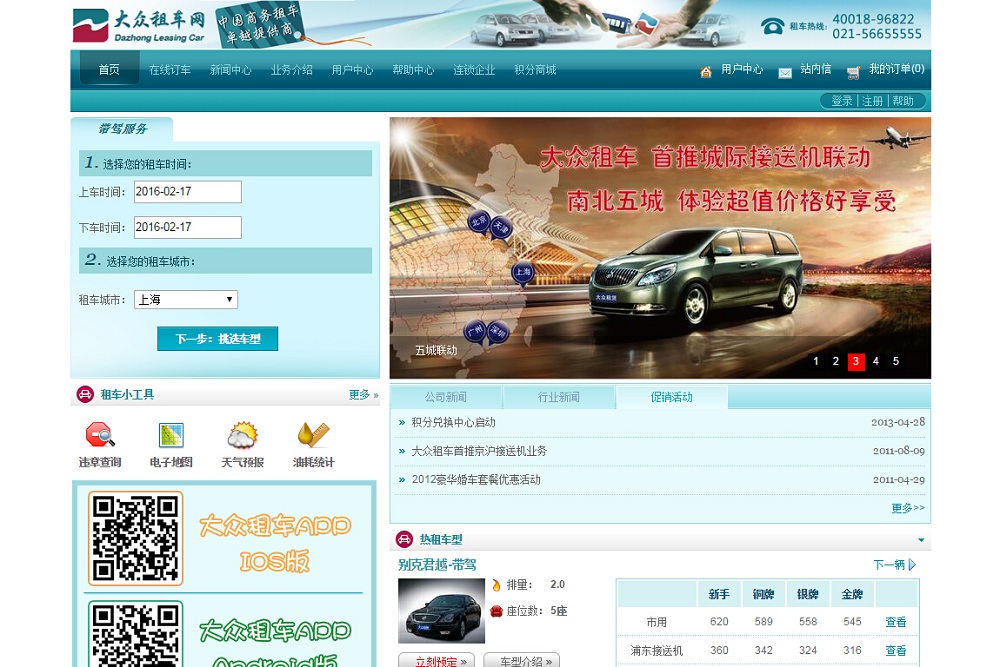The width and height of the screenshot is (1000, 667).
Task: Click 查看 in the 市用 price row
Action: click(895, 622)
